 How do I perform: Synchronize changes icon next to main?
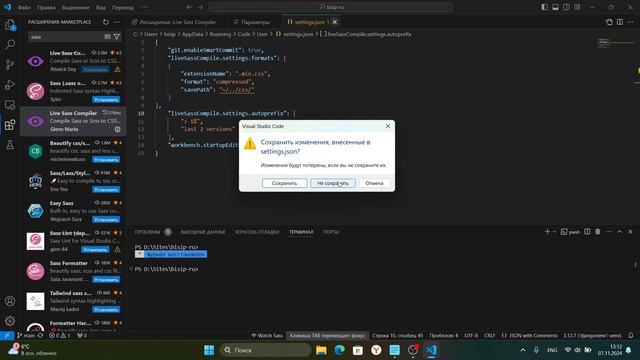pos(40,336)
